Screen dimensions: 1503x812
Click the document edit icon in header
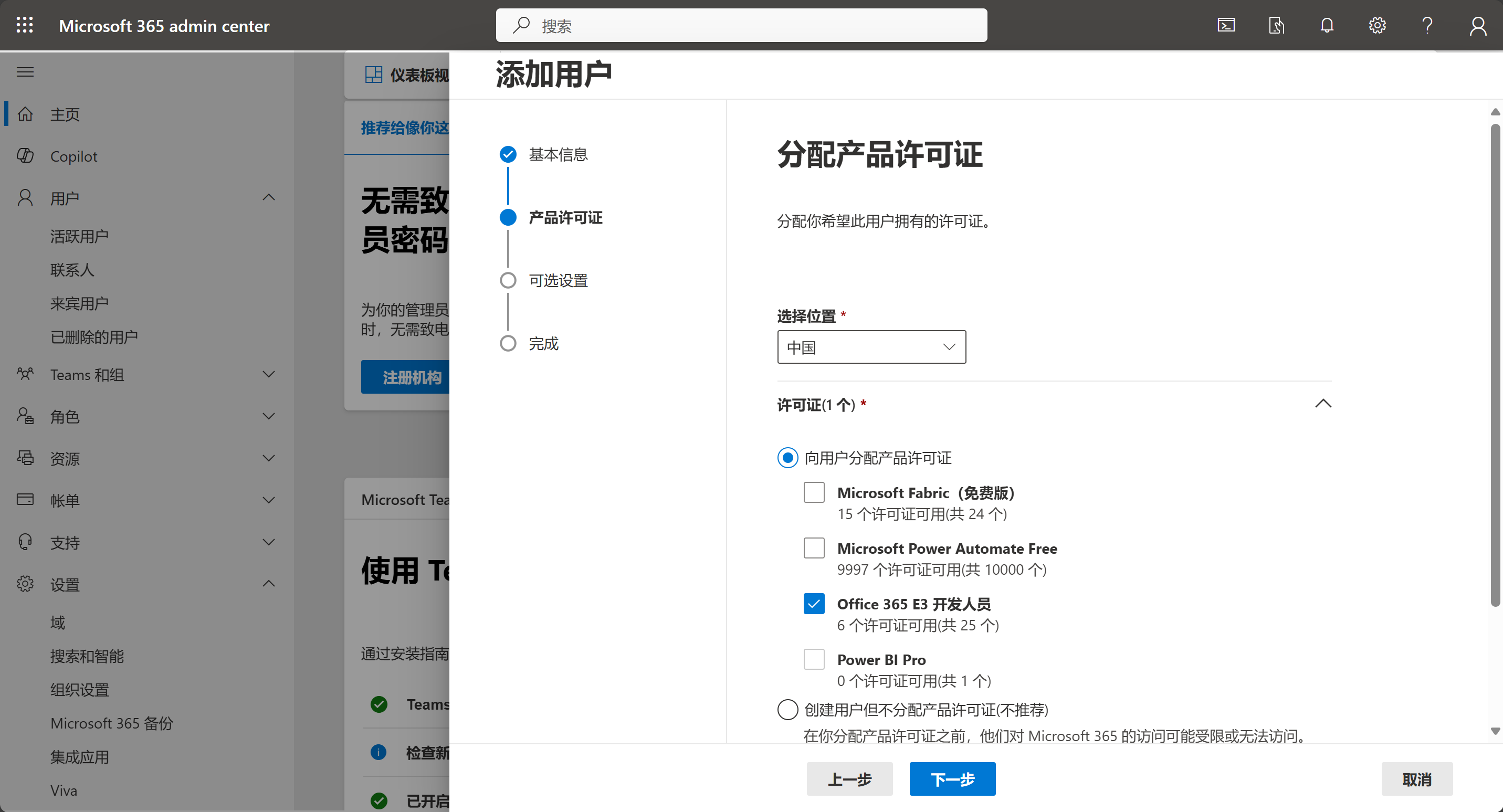coord(1277,25)
